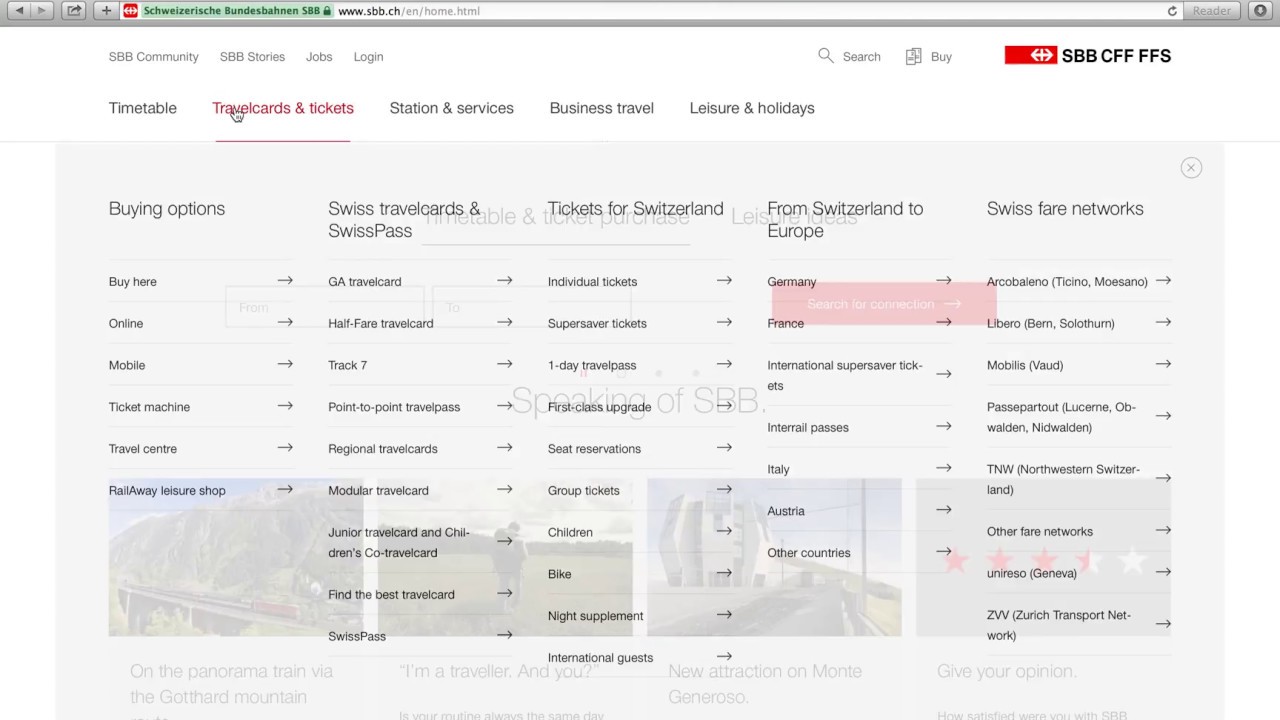Open Station & services menu

coord(452,108)
